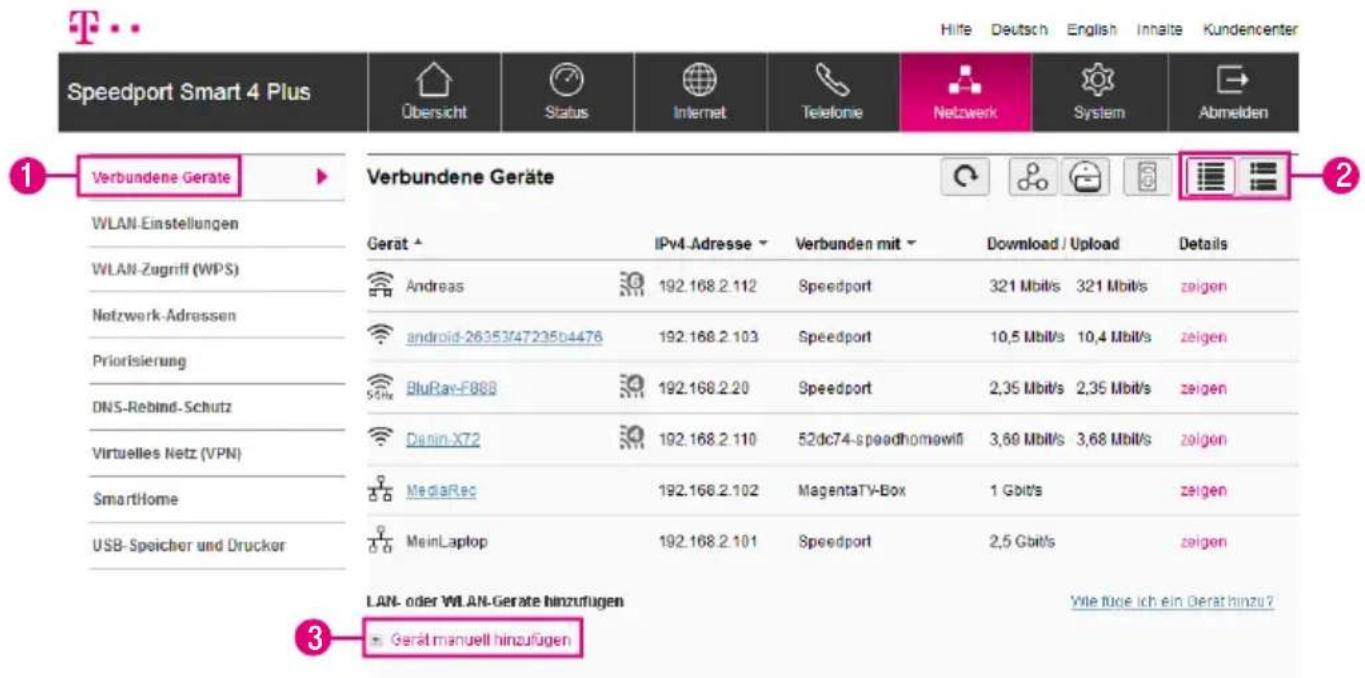
Task: Switch language to English
Action: (x=1092, y=30)
